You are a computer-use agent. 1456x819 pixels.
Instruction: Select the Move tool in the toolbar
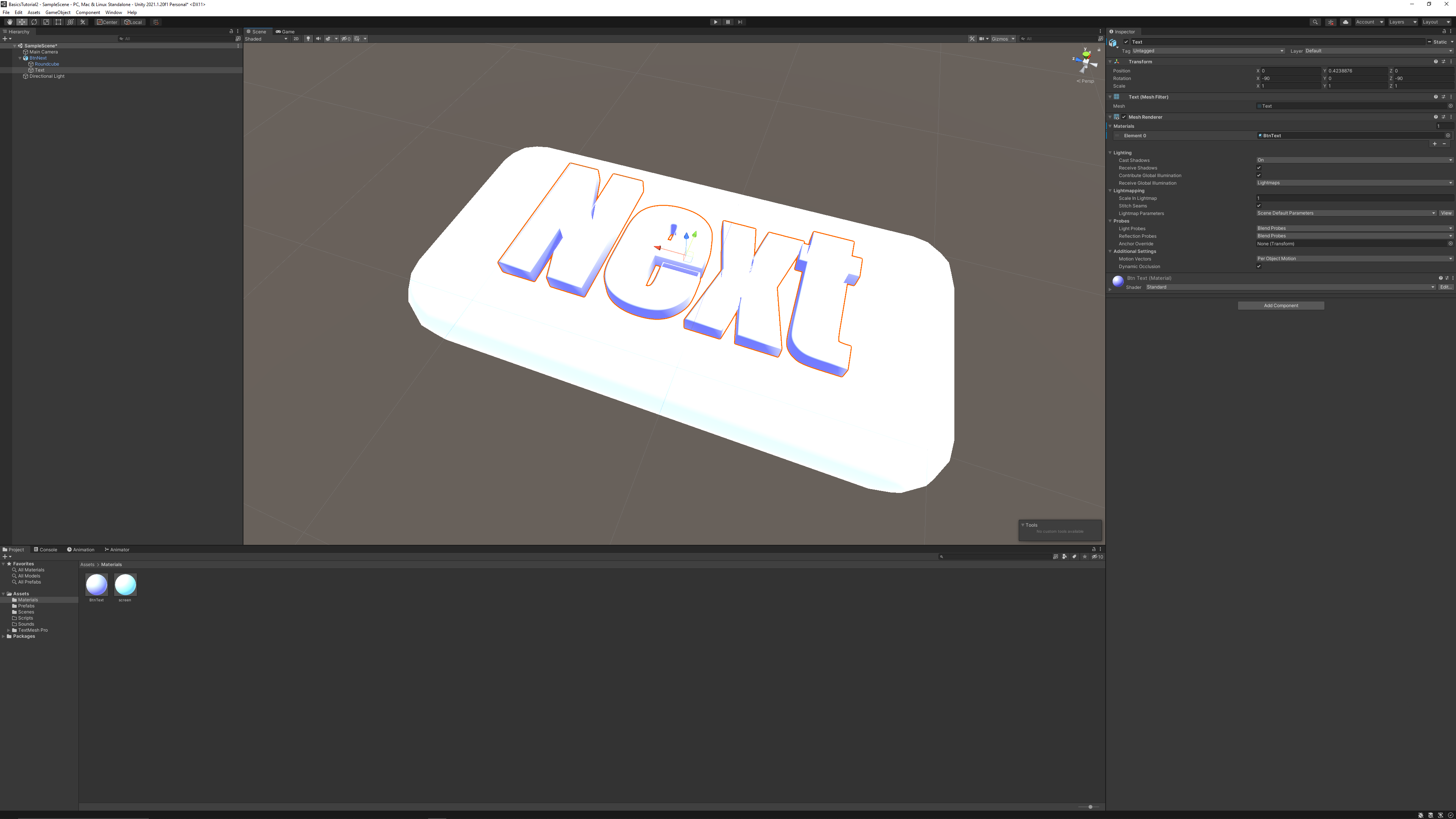22,22
